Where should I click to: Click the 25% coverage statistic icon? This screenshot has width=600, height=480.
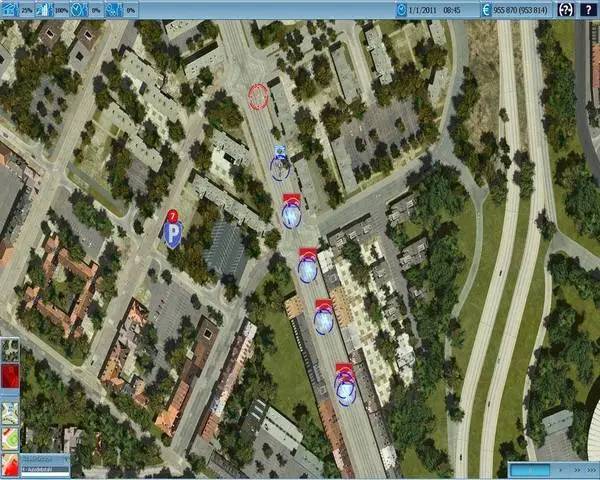[9, 9]
